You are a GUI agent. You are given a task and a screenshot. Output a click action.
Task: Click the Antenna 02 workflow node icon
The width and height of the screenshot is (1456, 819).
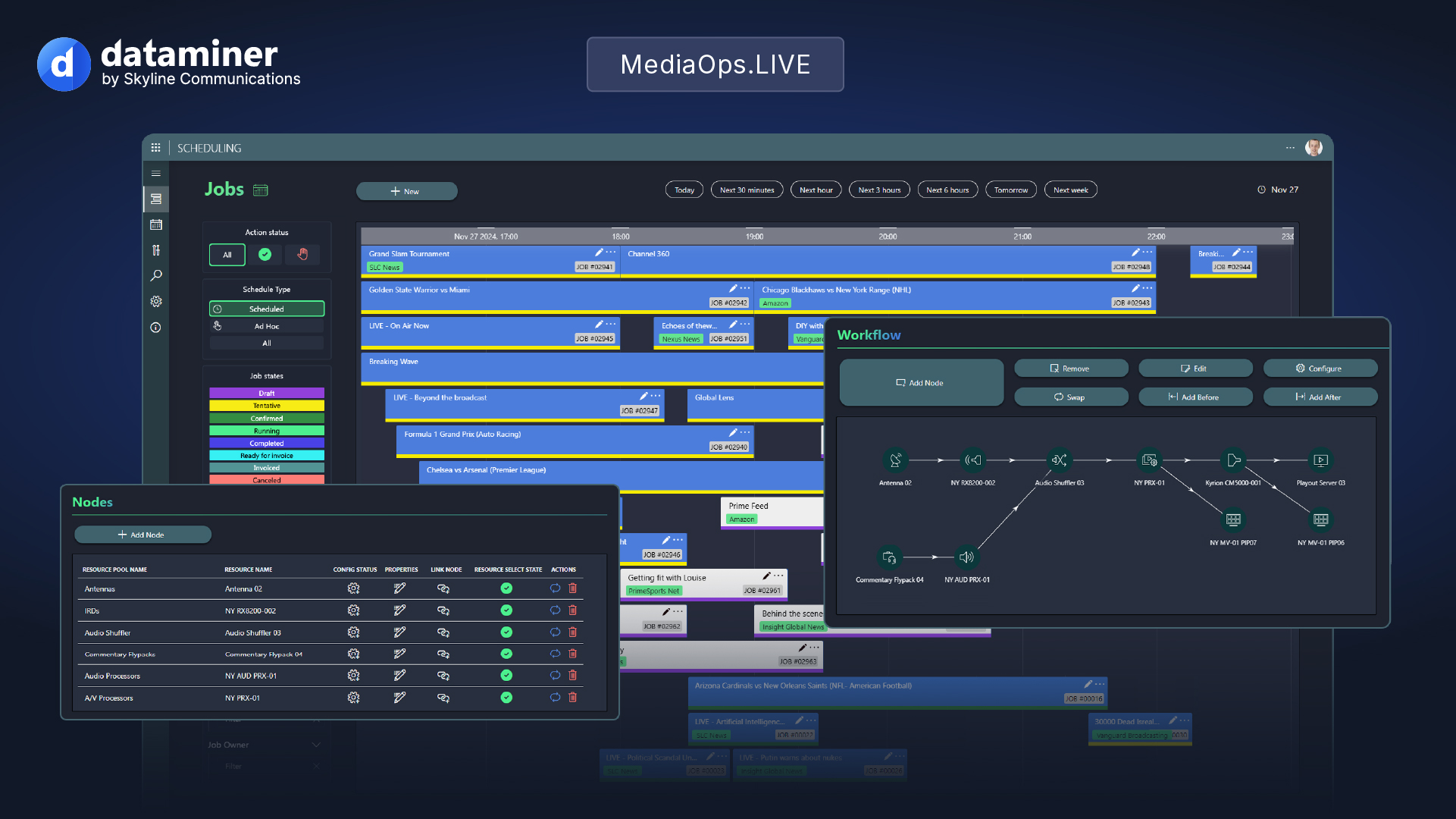tap(895, 460)
